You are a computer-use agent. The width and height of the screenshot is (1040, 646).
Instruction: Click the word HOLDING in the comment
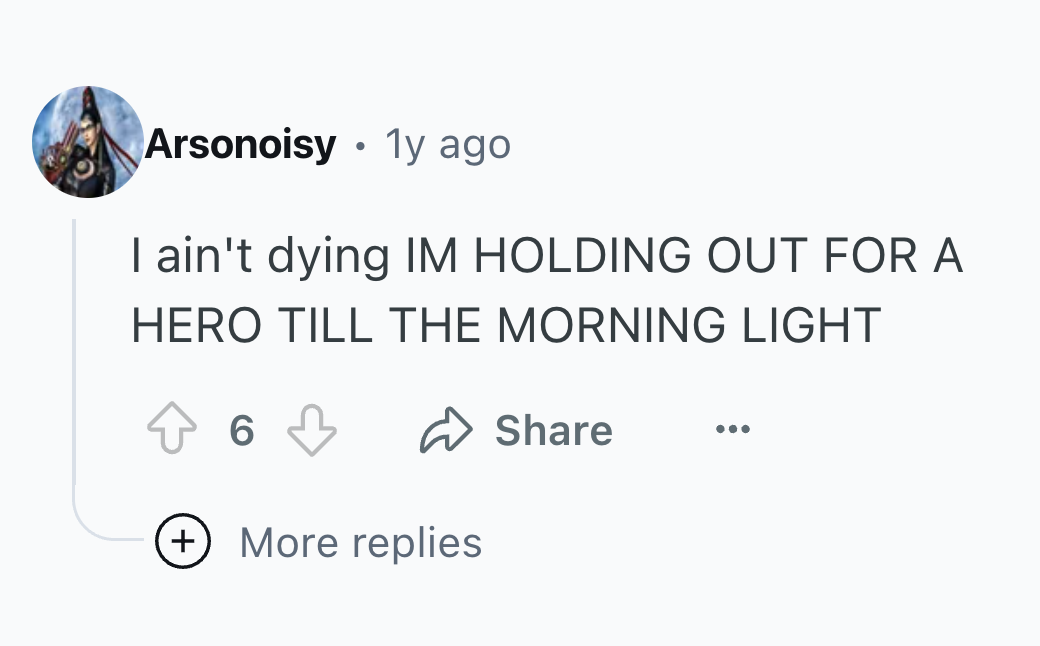(x=582, y=255)
